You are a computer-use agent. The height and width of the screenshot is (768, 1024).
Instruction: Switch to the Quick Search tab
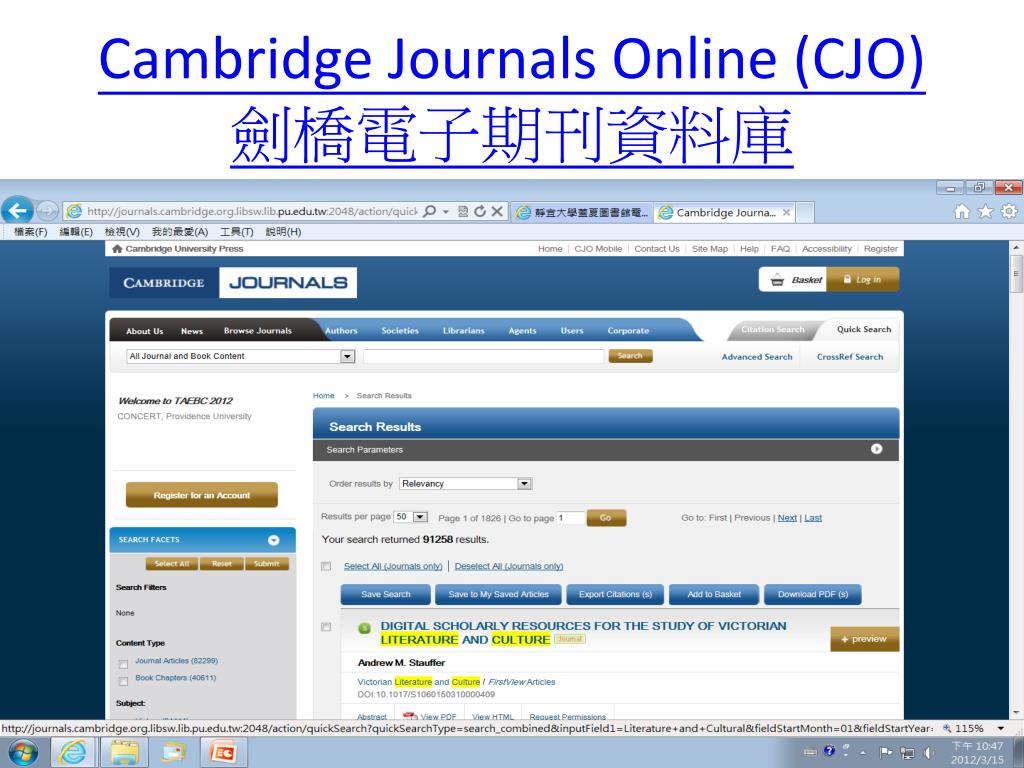point(863,330)
